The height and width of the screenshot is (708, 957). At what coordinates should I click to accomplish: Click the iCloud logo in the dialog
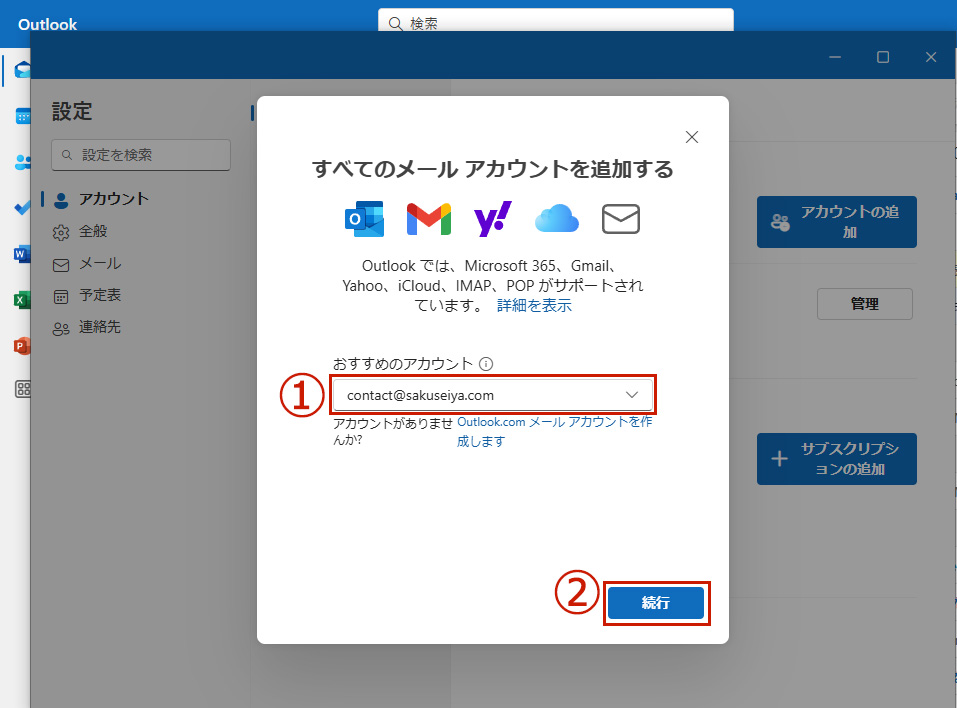(x=557, y=219)
